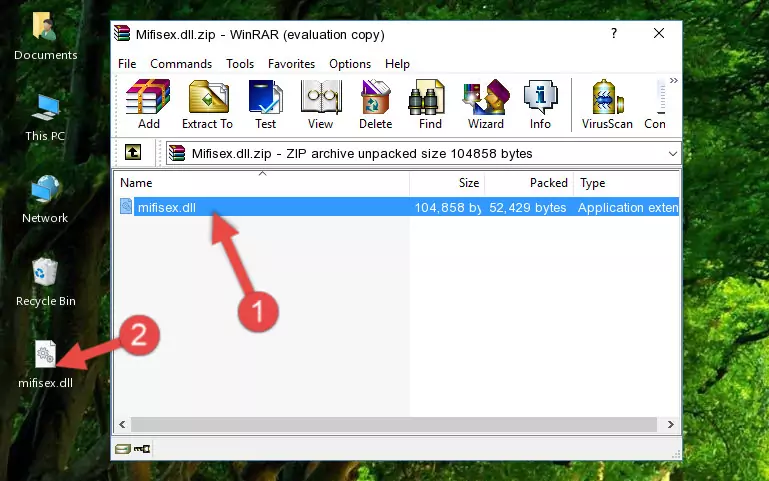Sort by the Packed column header
The height and width of the screenshot is (481, 769).
(529, 183)
